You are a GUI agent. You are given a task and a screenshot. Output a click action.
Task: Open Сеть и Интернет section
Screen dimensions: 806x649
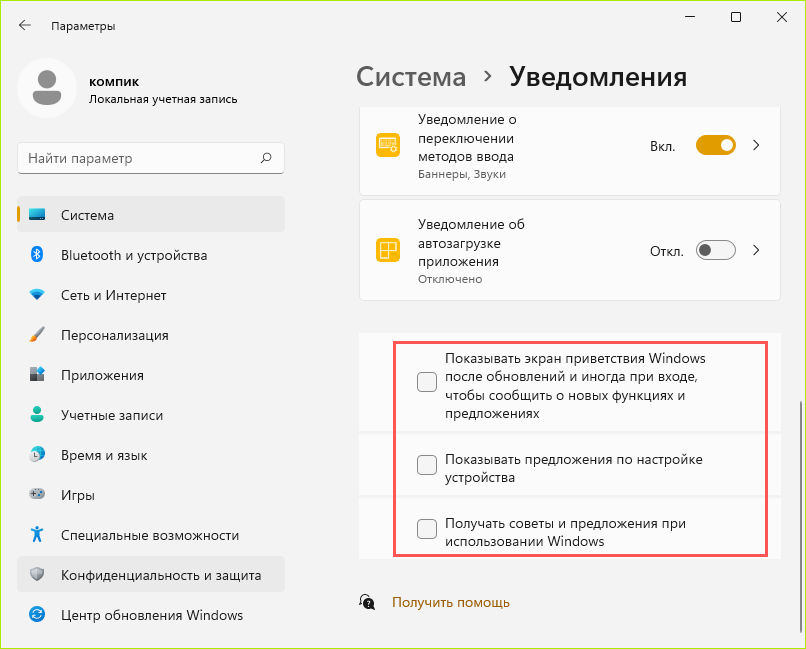pos(151,294)
